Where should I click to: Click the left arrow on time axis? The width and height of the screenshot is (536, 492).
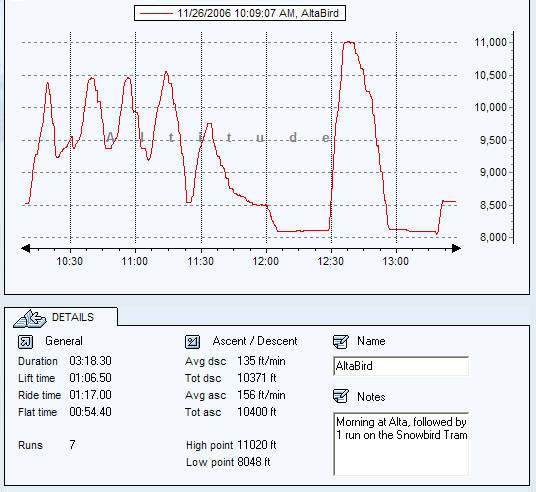[26, 249]
